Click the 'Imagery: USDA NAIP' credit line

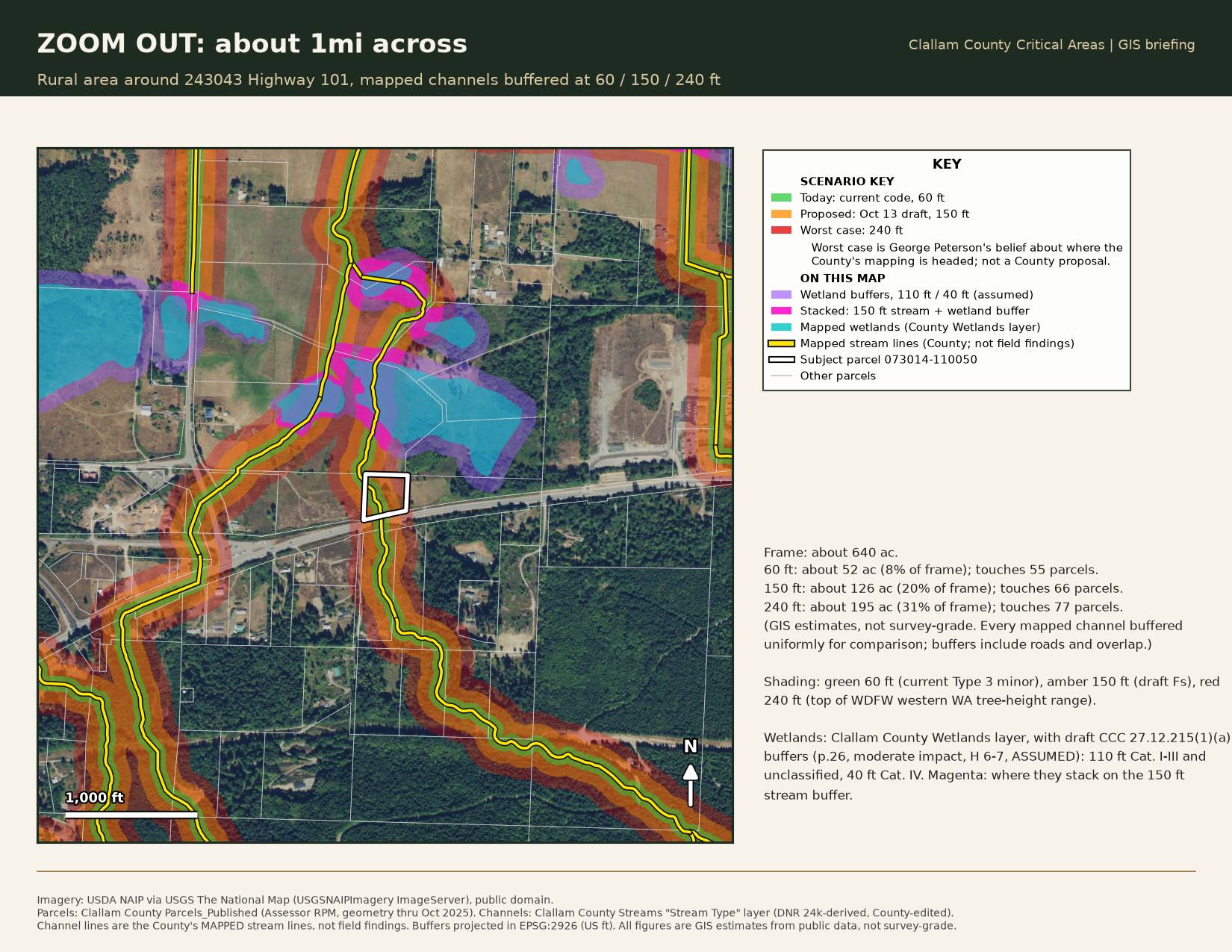click(295, 900)
